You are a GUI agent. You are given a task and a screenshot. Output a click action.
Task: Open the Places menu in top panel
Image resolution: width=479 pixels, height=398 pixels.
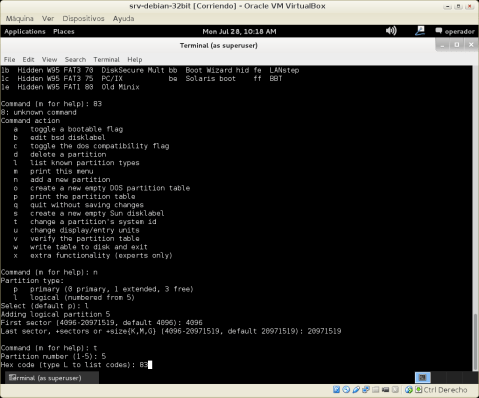coord(64,31)
